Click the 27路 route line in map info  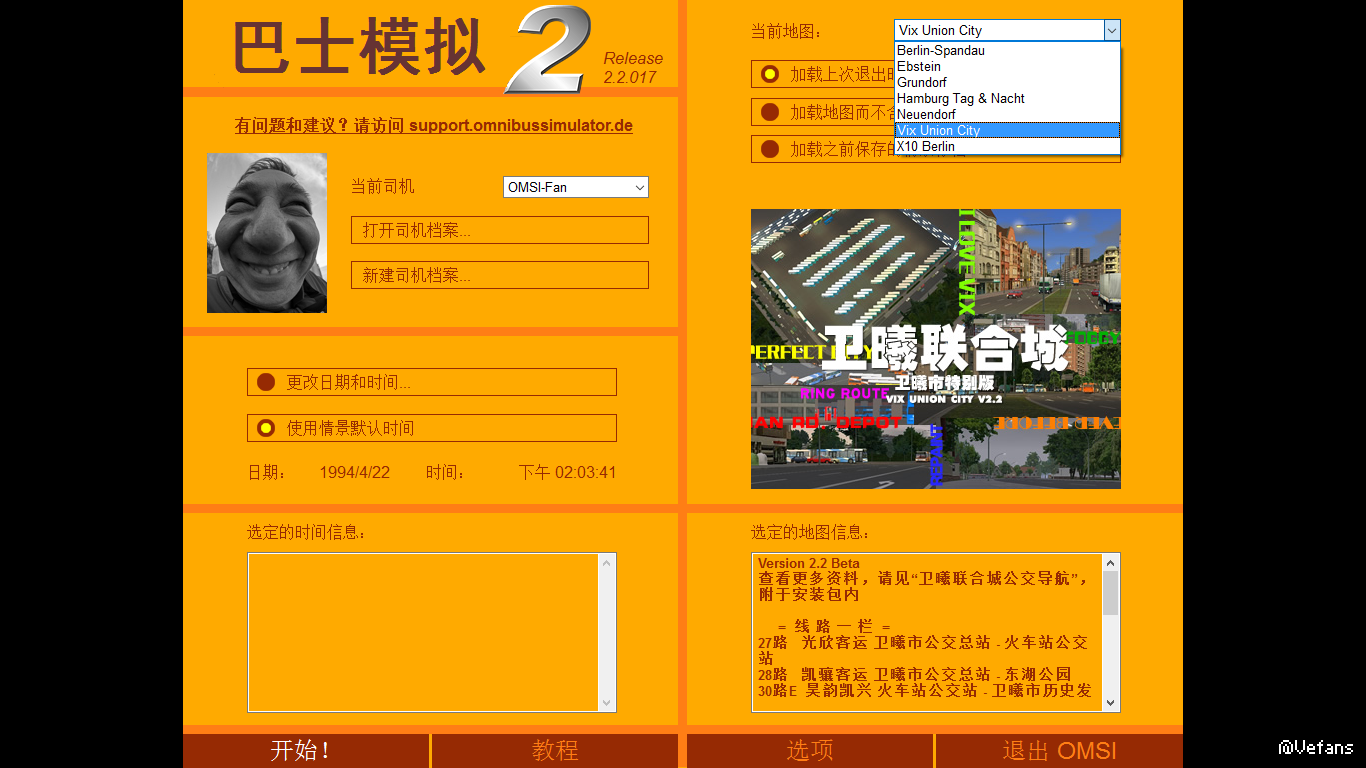[923, 650]
